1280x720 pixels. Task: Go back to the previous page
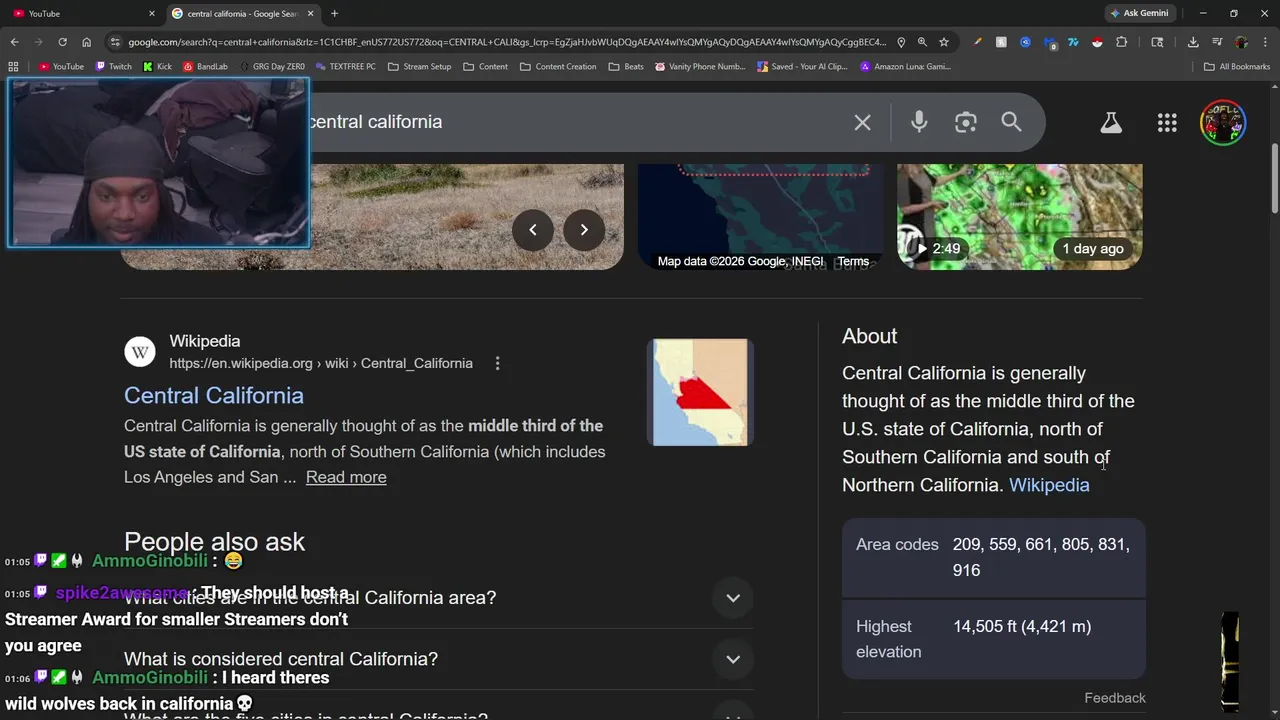coord(14,42)
